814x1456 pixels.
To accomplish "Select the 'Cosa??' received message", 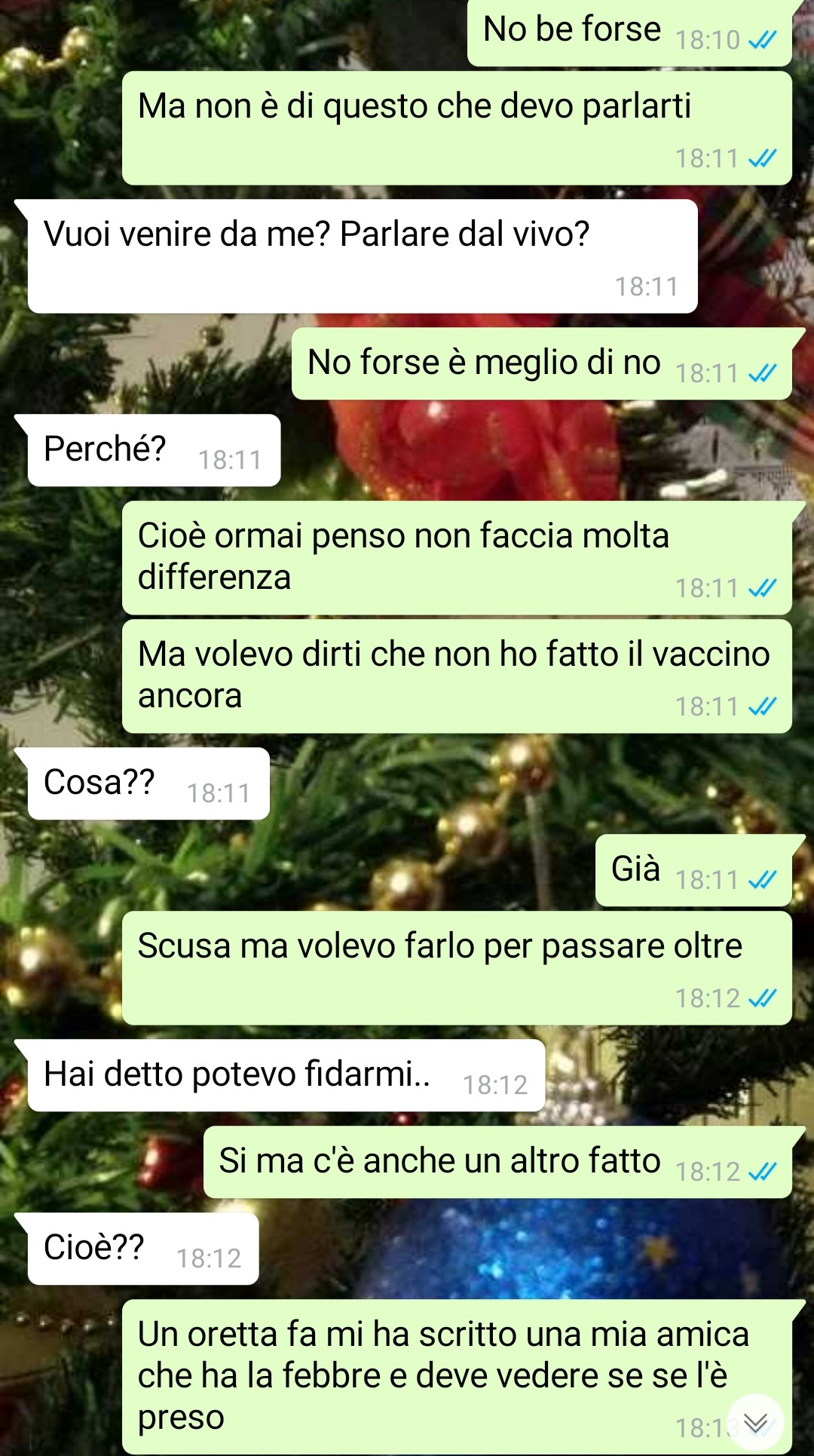I will [x=148, y=783].
